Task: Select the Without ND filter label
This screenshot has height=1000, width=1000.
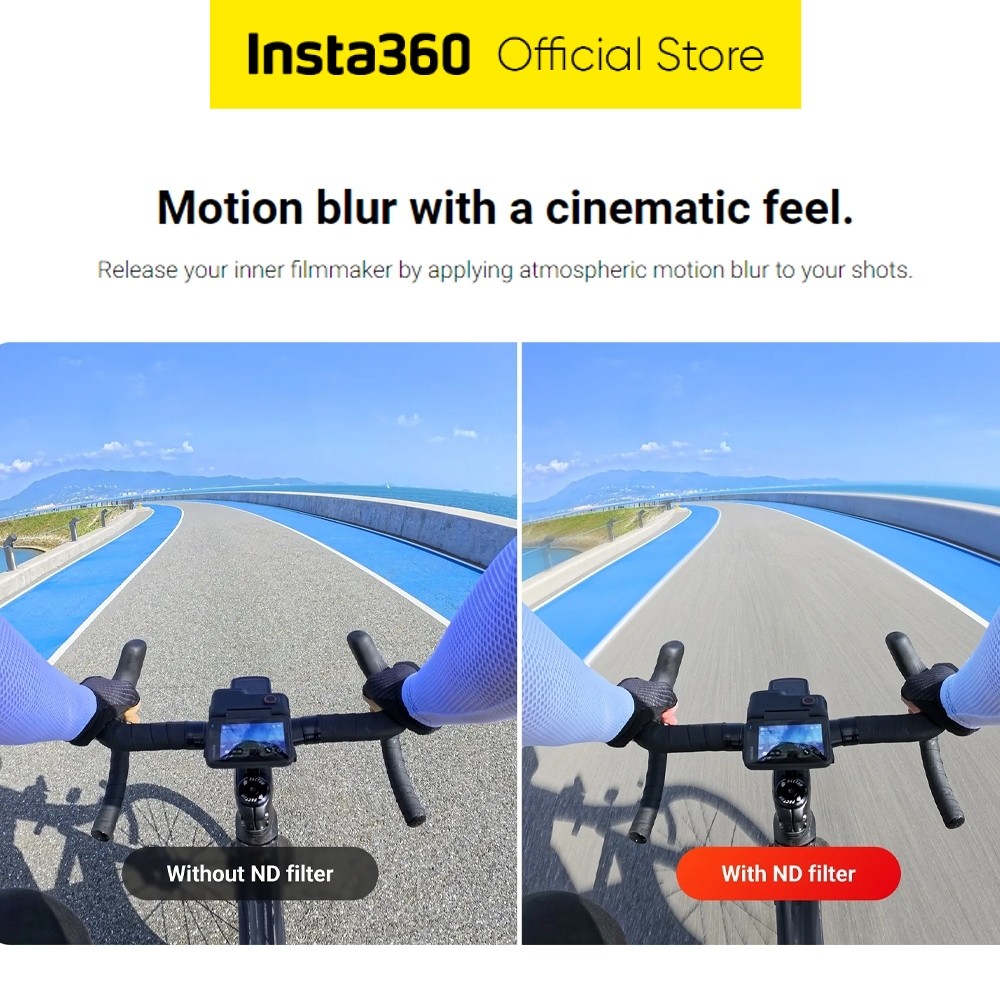Action: [249, 873]
